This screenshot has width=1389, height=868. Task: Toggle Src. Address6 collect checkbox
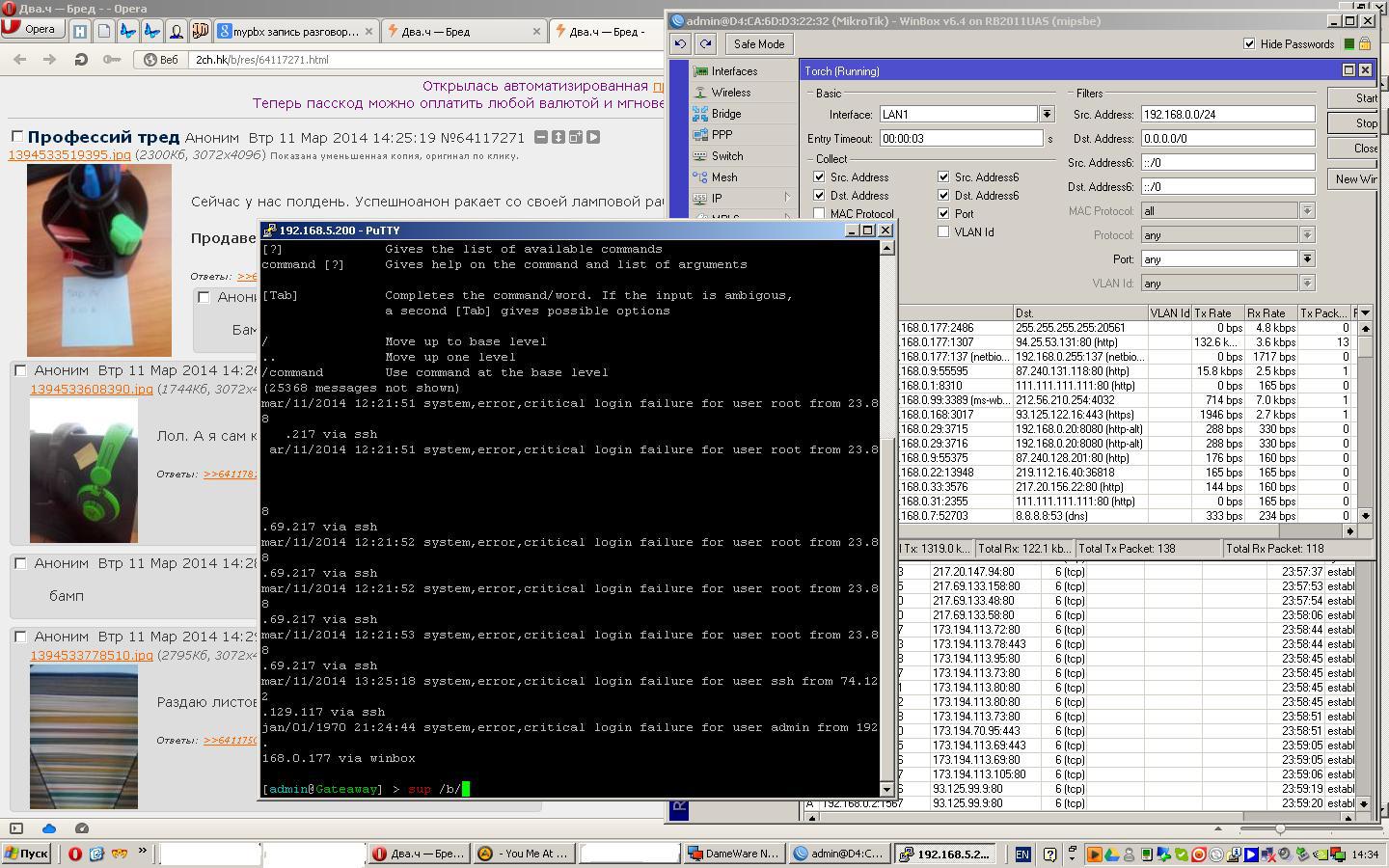(943, 177)
